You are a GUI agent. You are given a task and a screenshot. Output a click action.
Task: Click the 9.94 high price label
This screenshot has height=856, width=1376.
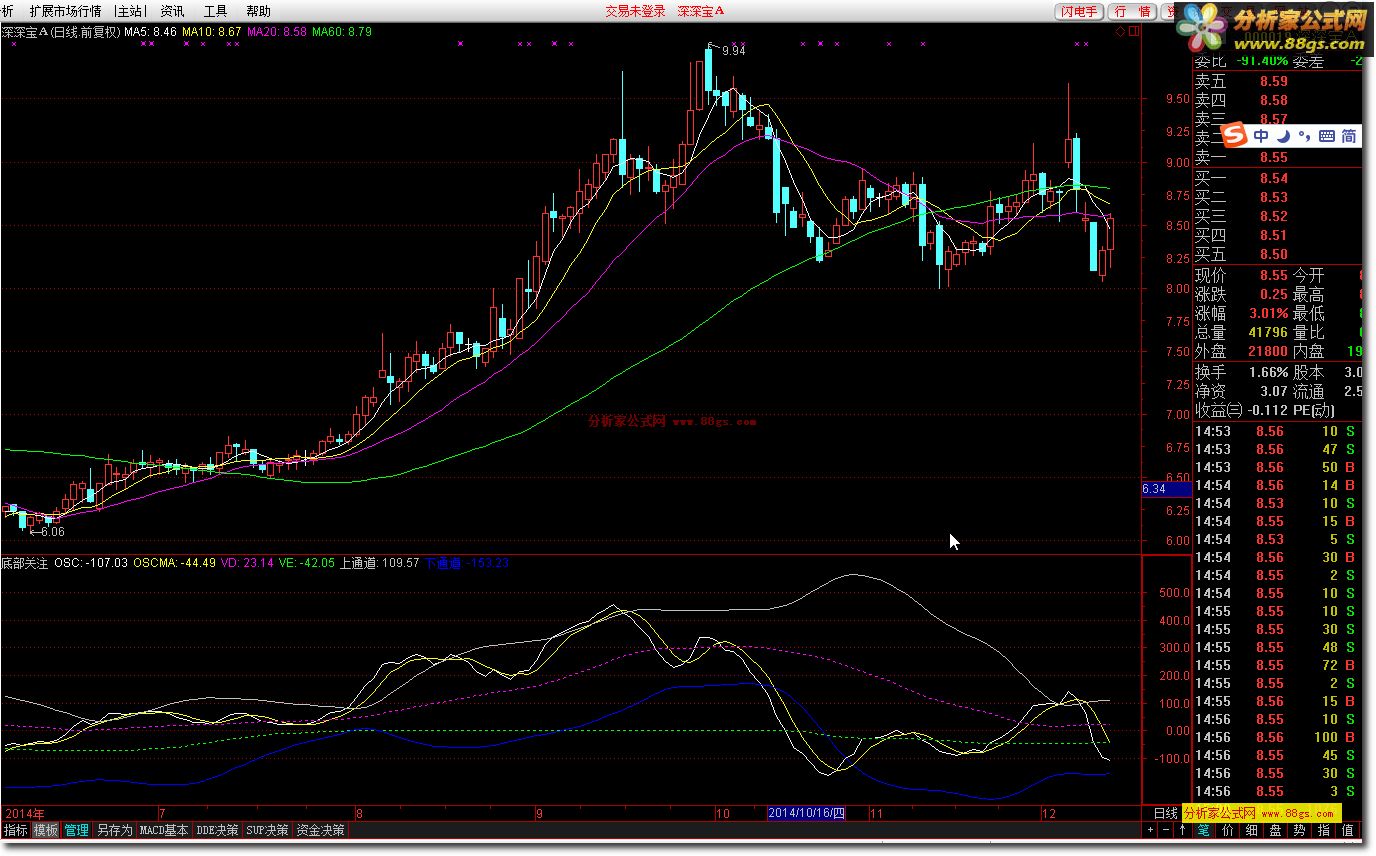tap(733, 50)
